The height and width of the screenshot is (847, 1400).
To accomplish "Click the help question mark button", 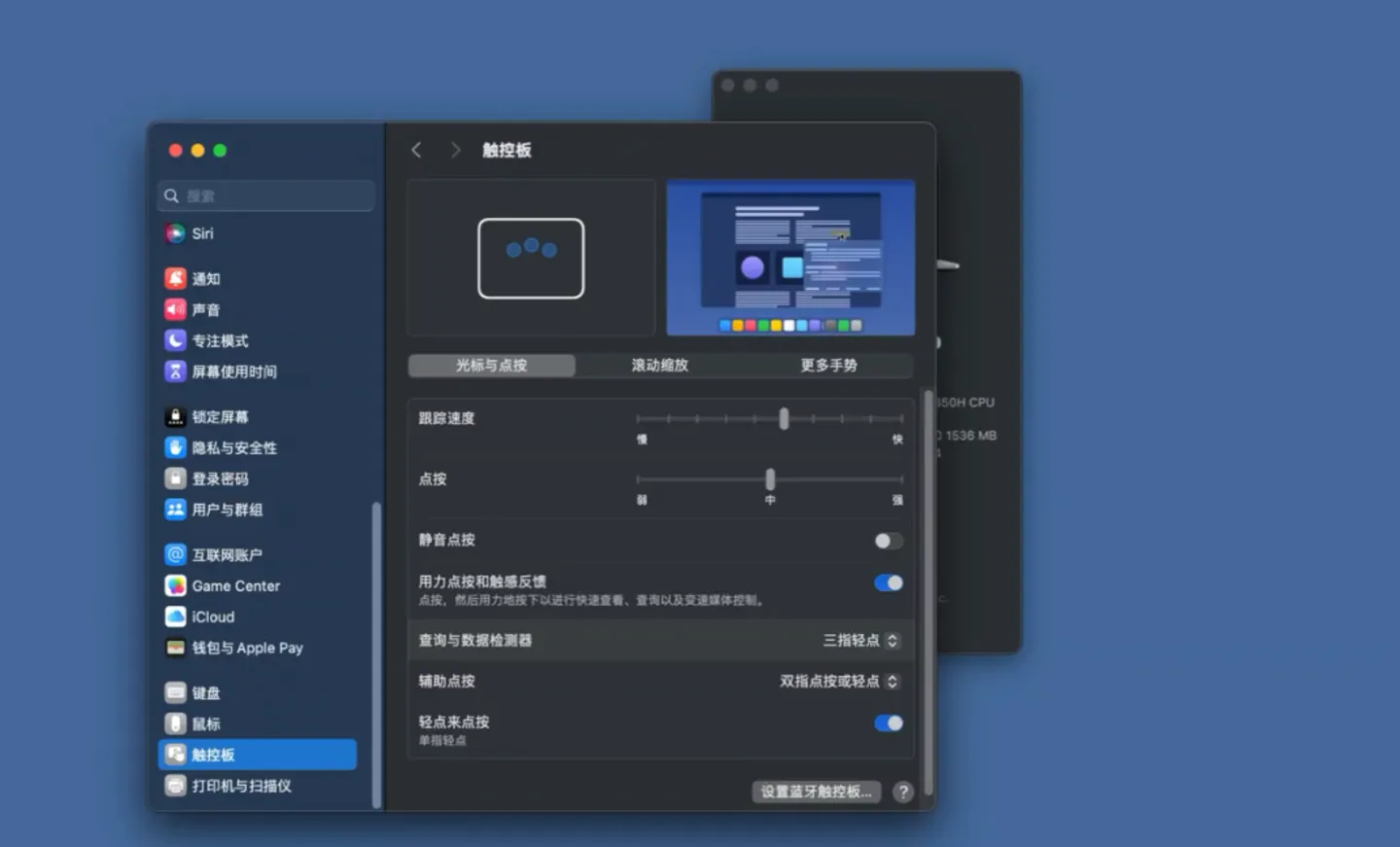I will [903, 792].
